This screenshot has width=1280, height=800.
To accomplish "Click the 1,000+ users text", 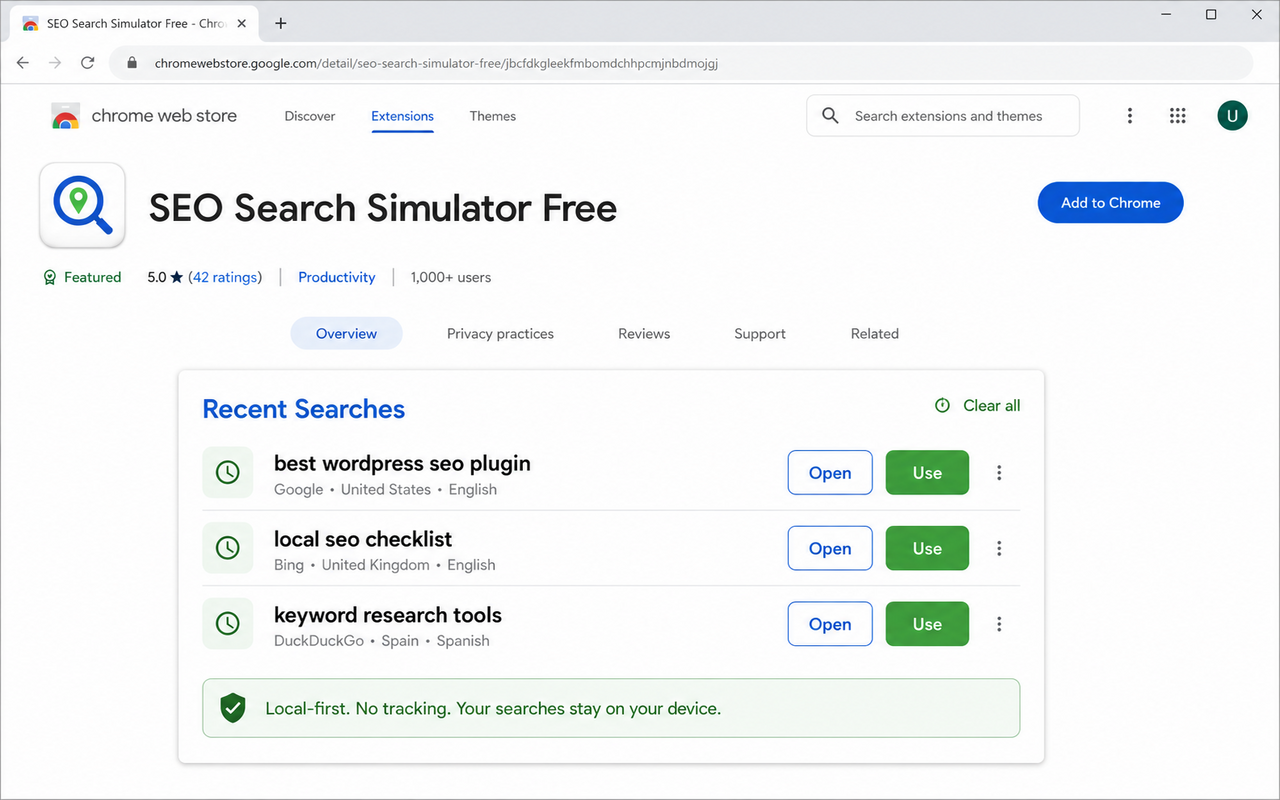I will pos(451,278).
